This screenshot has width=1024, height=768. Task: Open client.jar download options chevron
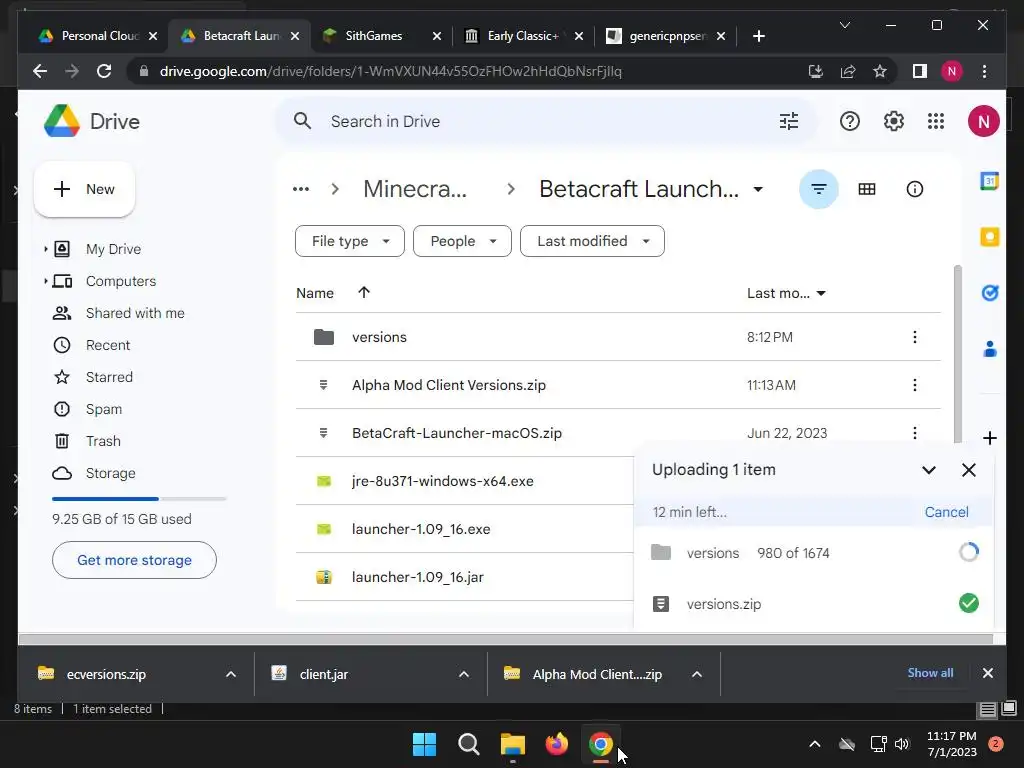pyautogui.click(x=464, y=674)
